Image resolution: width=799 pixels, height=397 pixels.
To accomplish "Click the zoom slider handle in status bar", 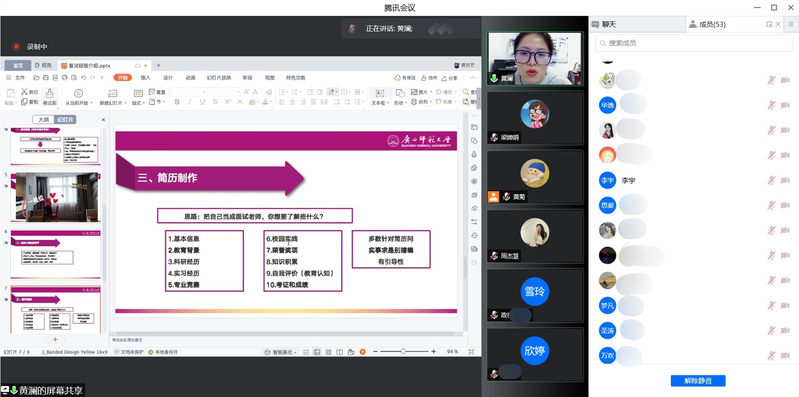I will [403, 352].
